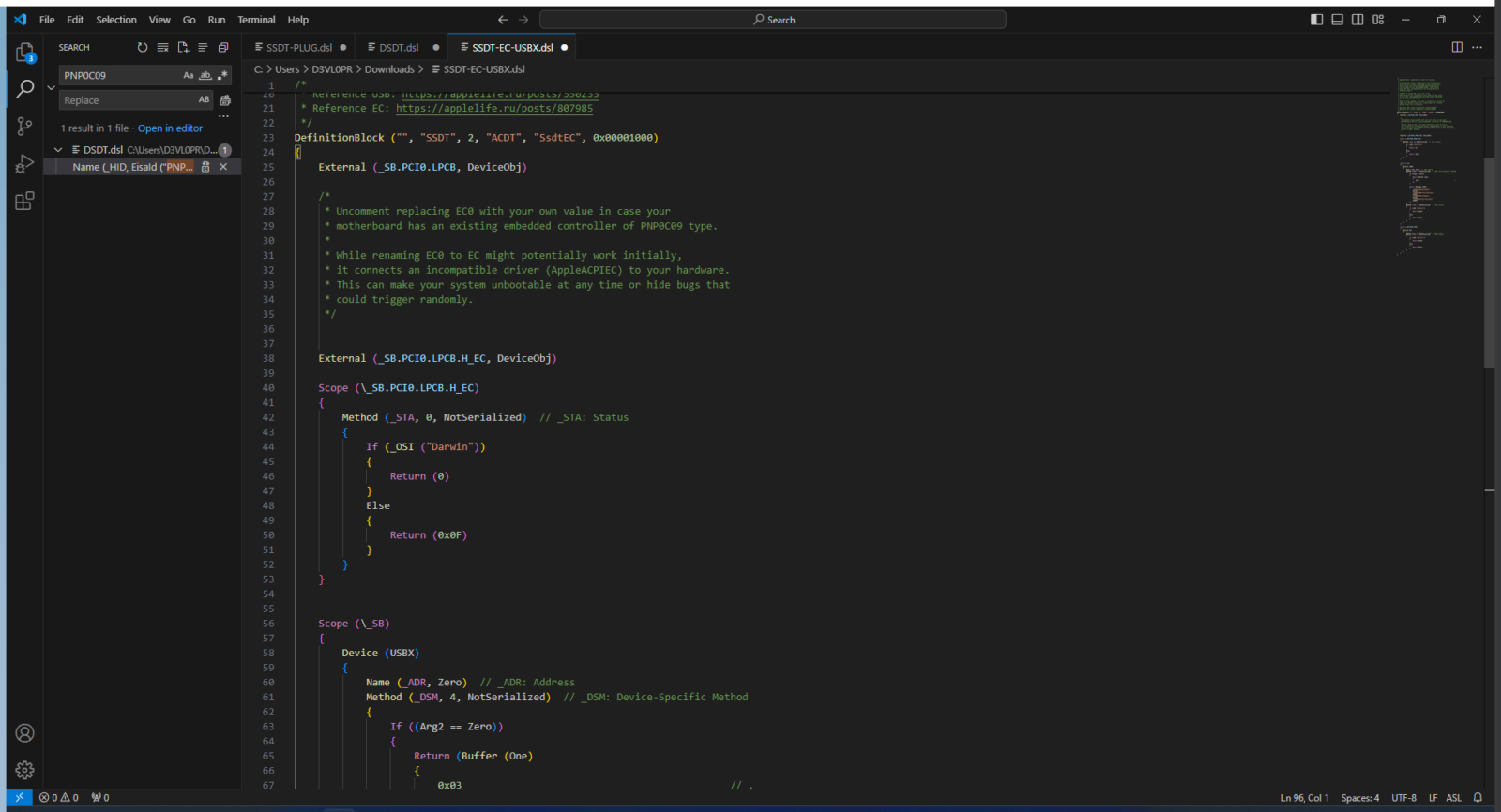Switch to the SSDT-PLUG.dsl tab
This screenshot has height=812, width=1501.
[x=298, y=47]
